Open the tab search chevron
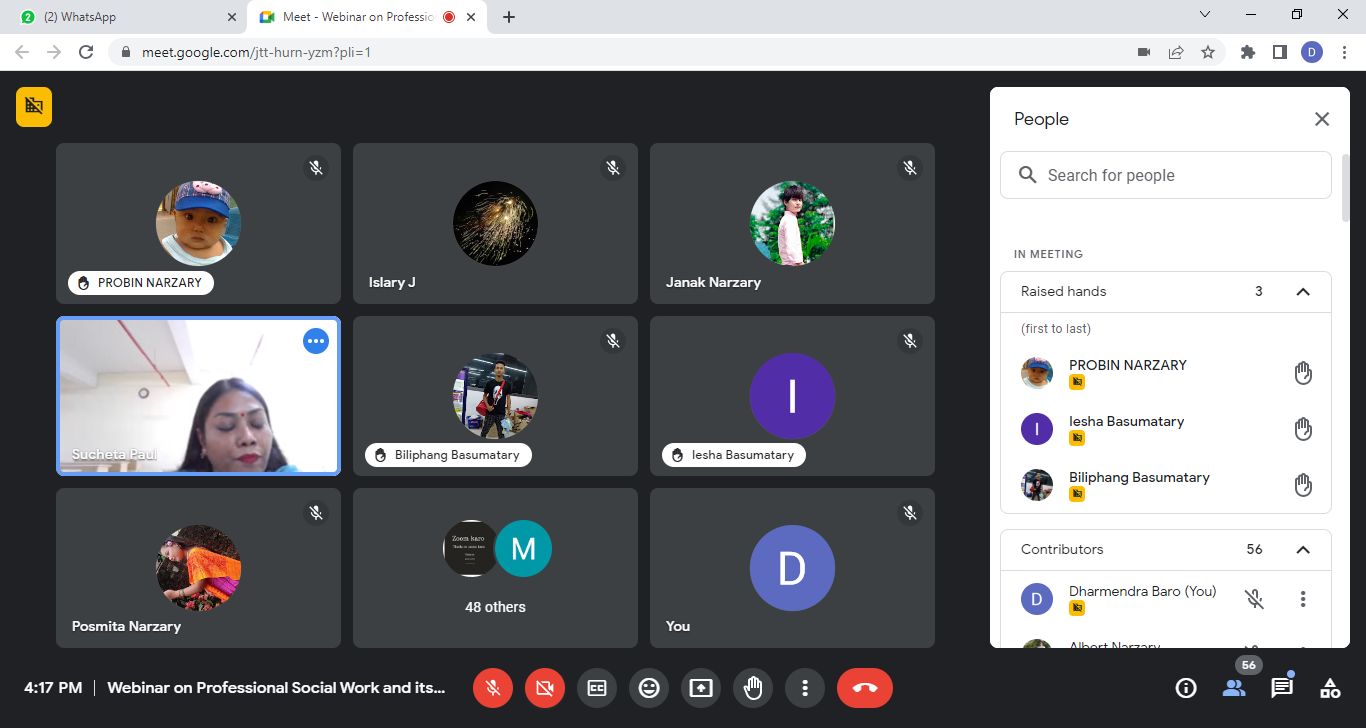The width and height of the screenshot is (1366, 728). 1205,15
